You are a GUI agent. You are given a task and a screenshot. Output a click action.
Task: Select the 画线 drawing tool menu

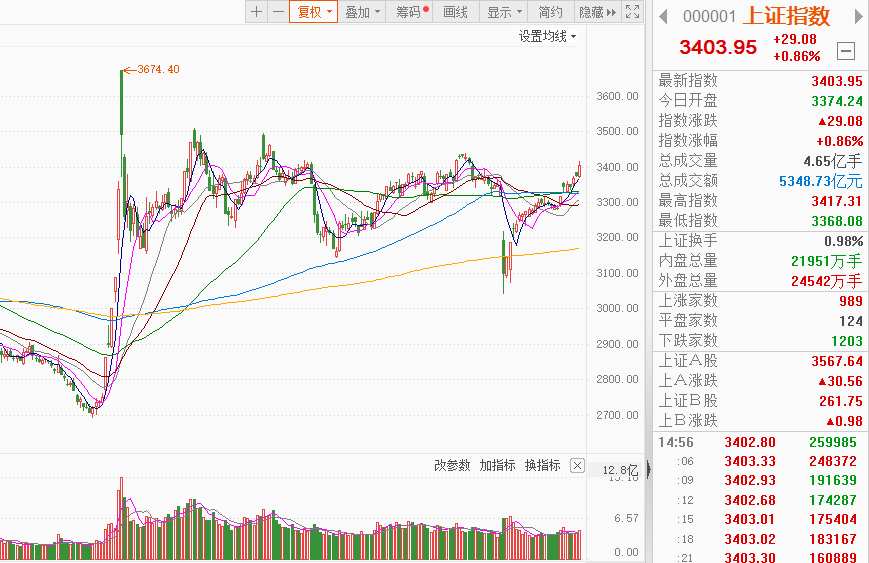pyautogui.click(x=456, y=12)
